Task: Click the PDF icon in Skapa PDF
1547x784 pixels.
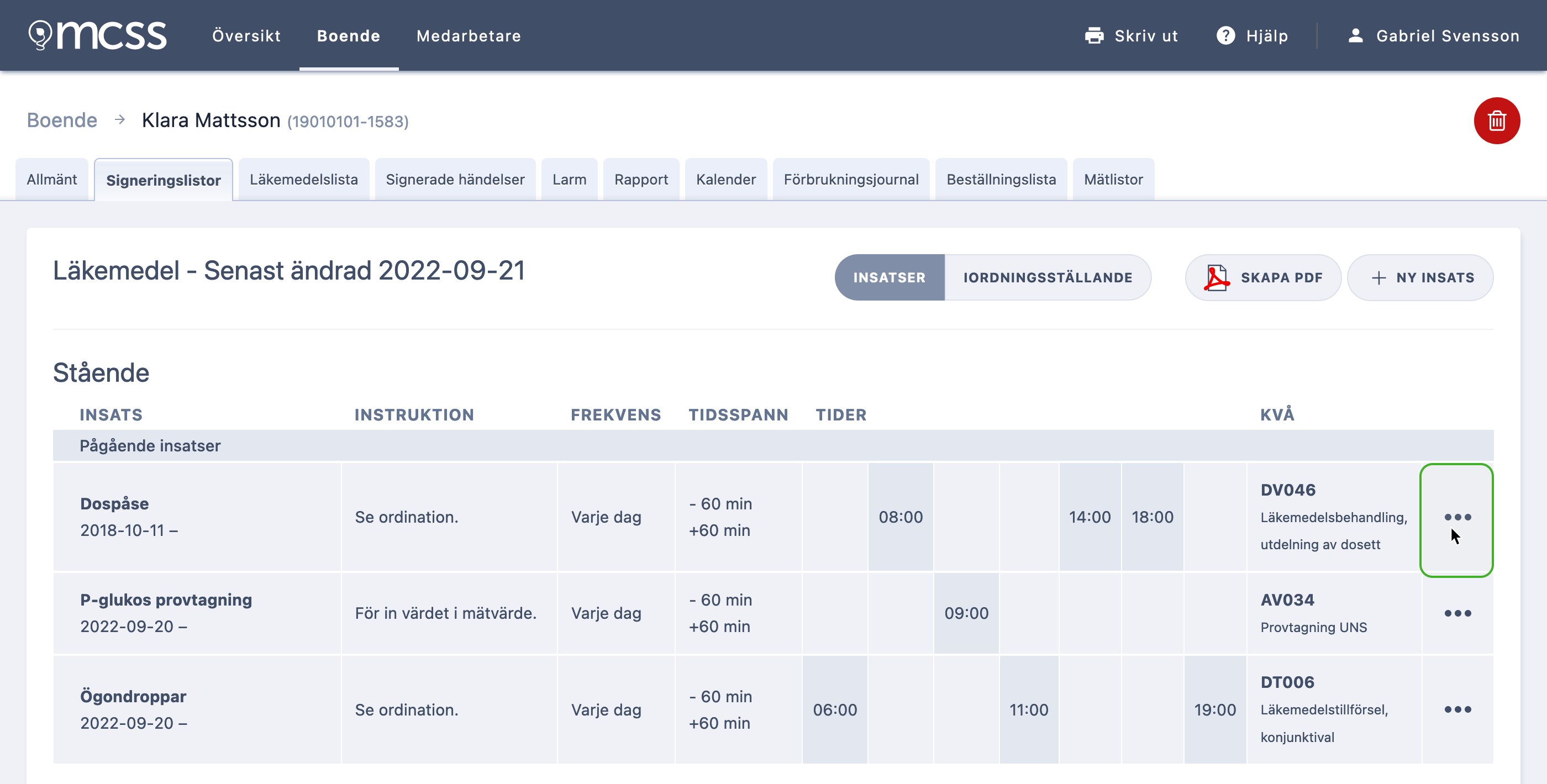Action: coord(1216,277)
